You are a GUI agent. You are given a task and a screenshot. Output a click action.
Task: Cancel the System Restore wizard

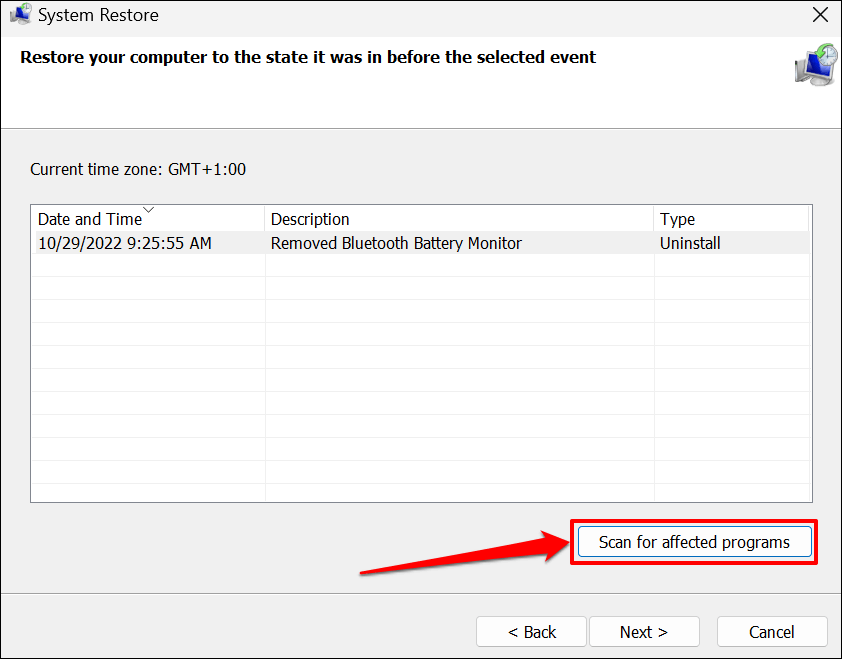pos(771,632)
